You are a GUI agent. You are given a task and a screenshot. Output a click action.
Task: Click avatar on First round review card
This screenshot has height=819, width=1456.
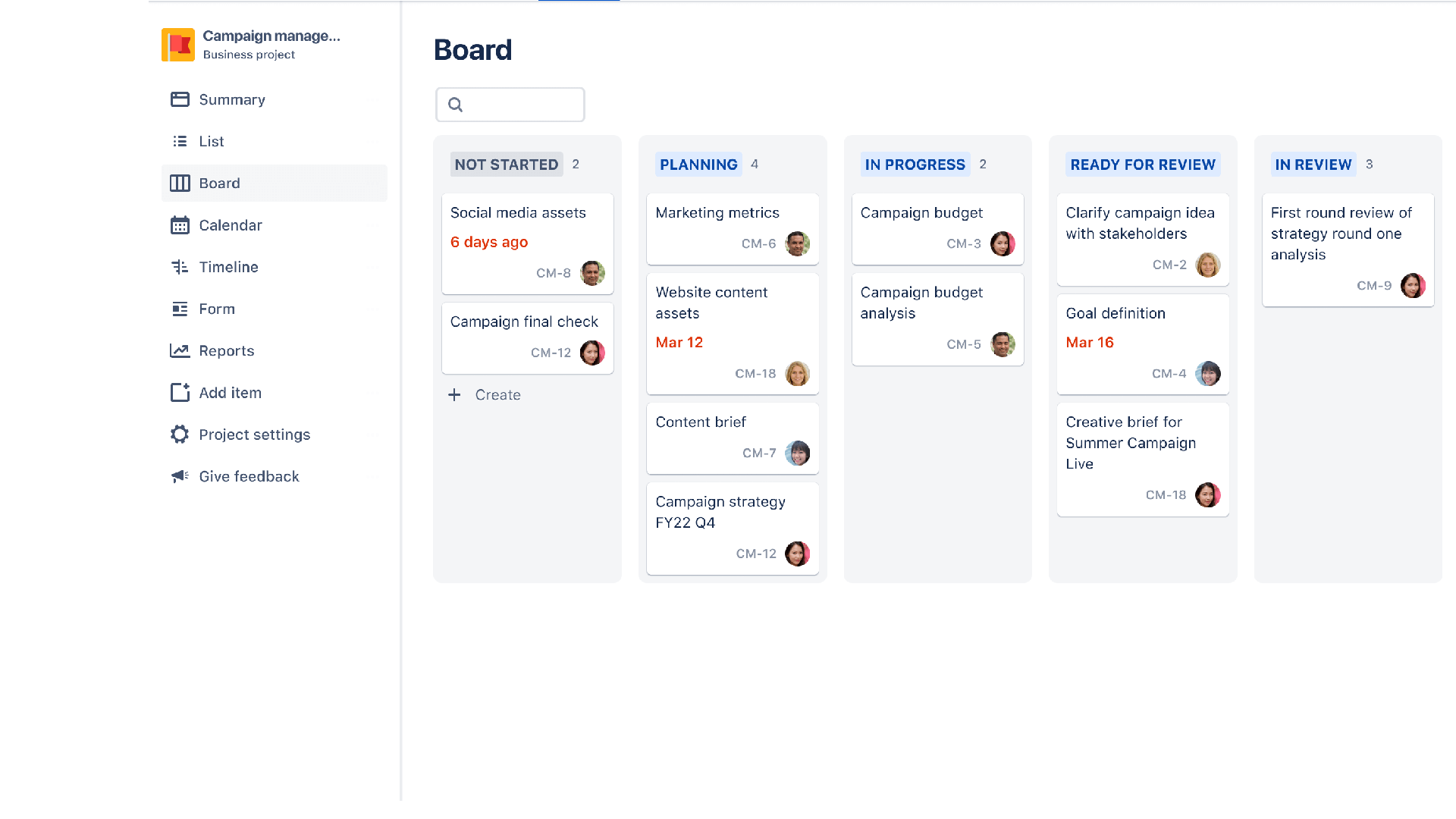point(1413,286)
